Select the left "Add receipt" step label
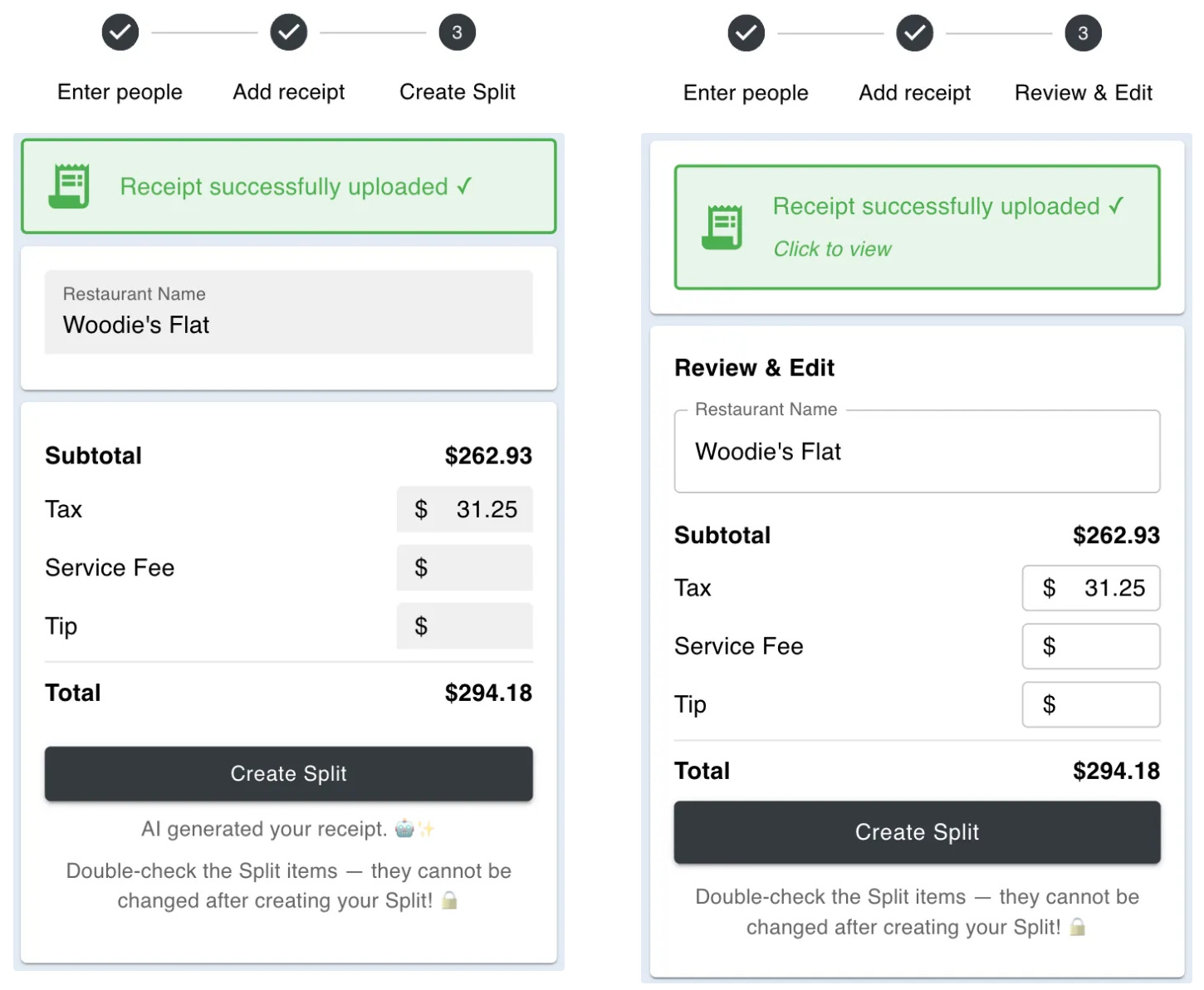Viewport: 1204px width, 990px height. point(289,92)
